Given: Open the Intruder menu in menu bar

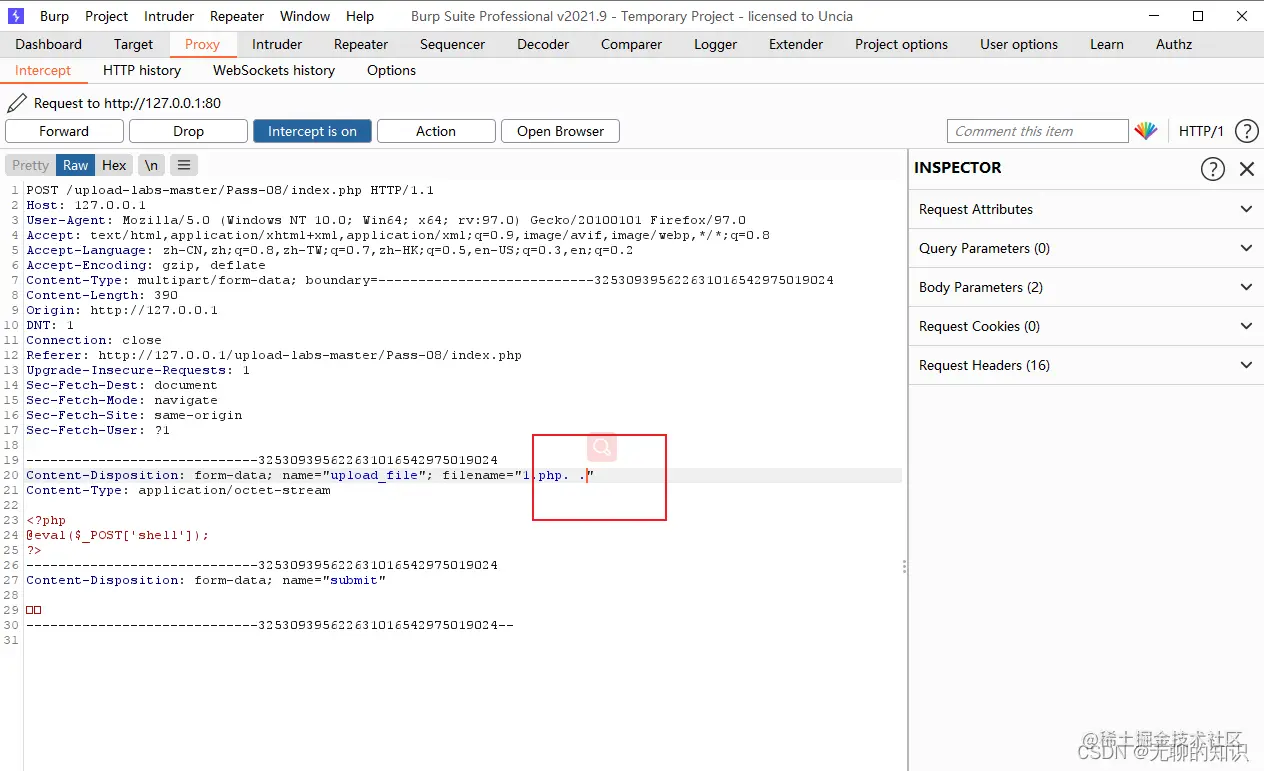Looking at the screenshot, I should coord(169,16).
